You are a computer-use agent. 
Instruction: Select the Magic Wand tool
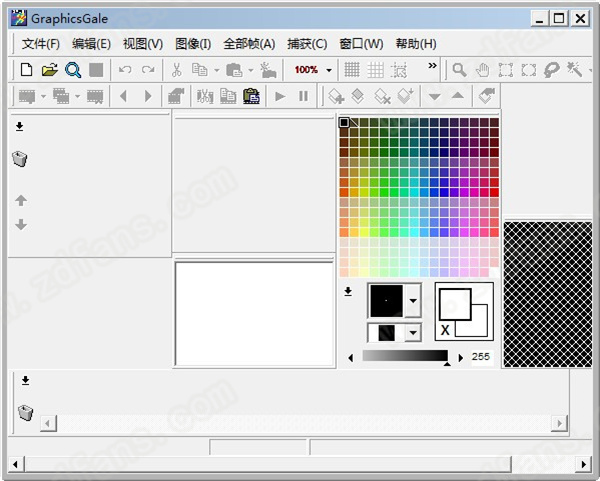574,69
